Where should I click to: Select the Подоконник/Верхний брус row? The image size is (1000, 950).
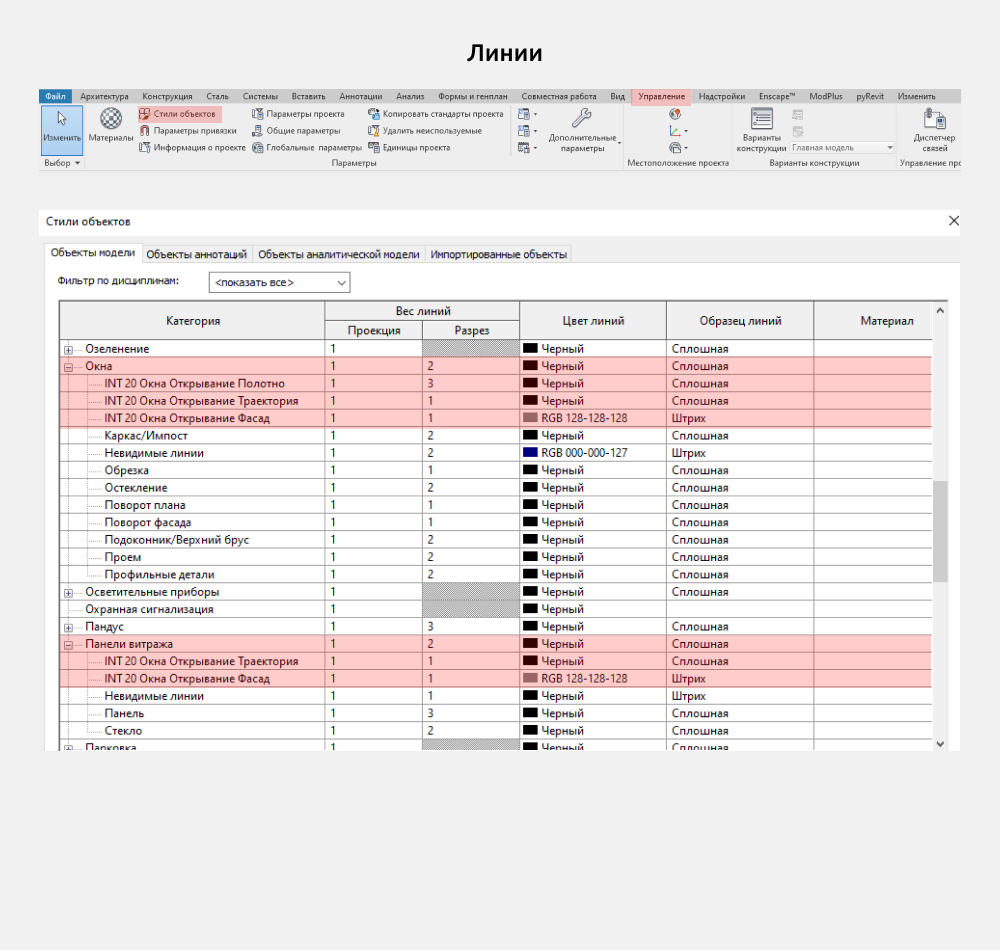496,539
